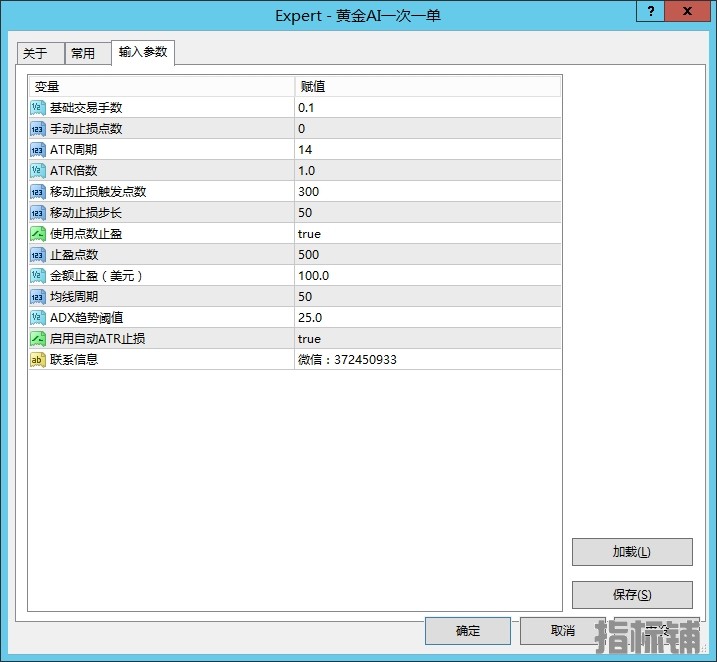Click the icon beside ATR倍数
Viewport: 717px width, 662px height.
coord(38,171)
